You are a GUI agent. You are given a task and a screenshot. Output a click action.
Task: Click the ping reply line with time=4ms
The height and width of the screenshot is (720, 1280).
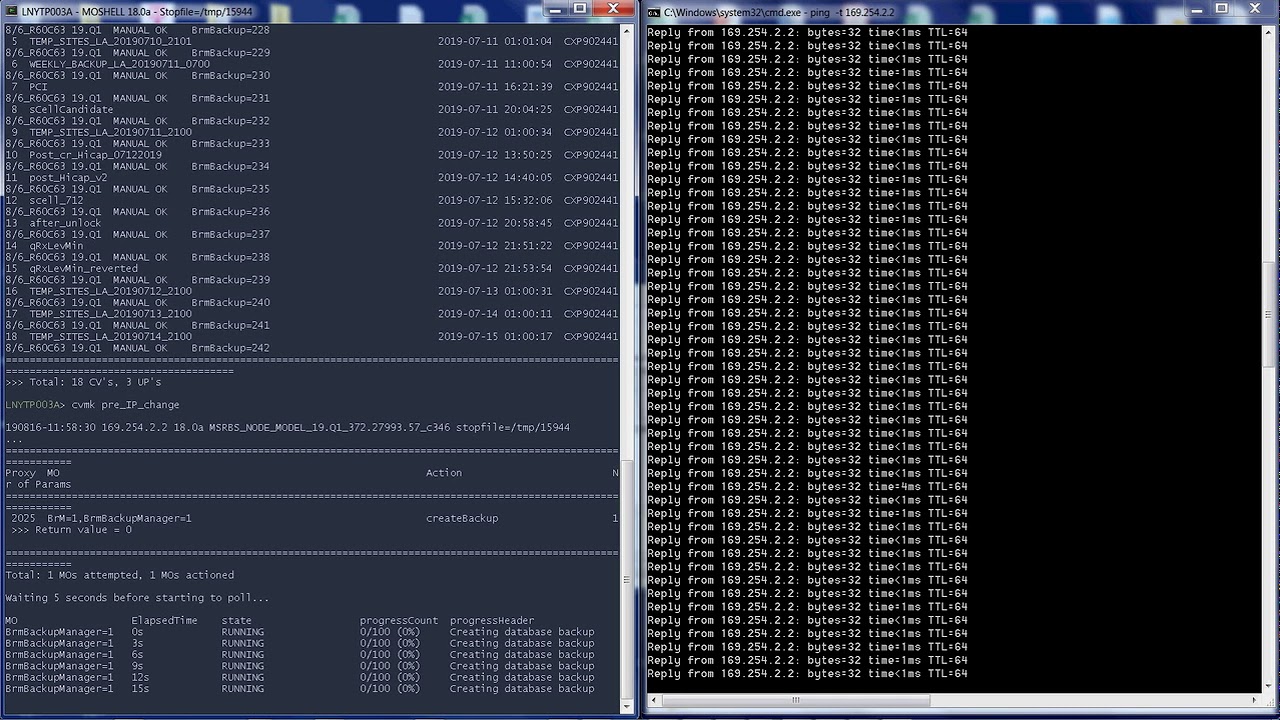(807, 487)
